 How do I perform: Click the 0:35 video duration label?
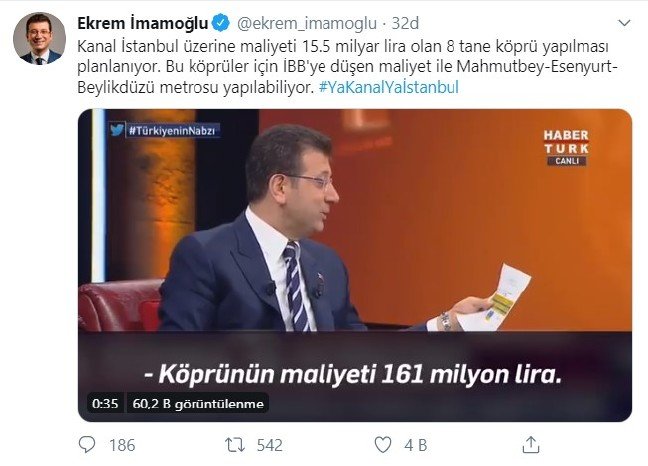pos(105,403)
